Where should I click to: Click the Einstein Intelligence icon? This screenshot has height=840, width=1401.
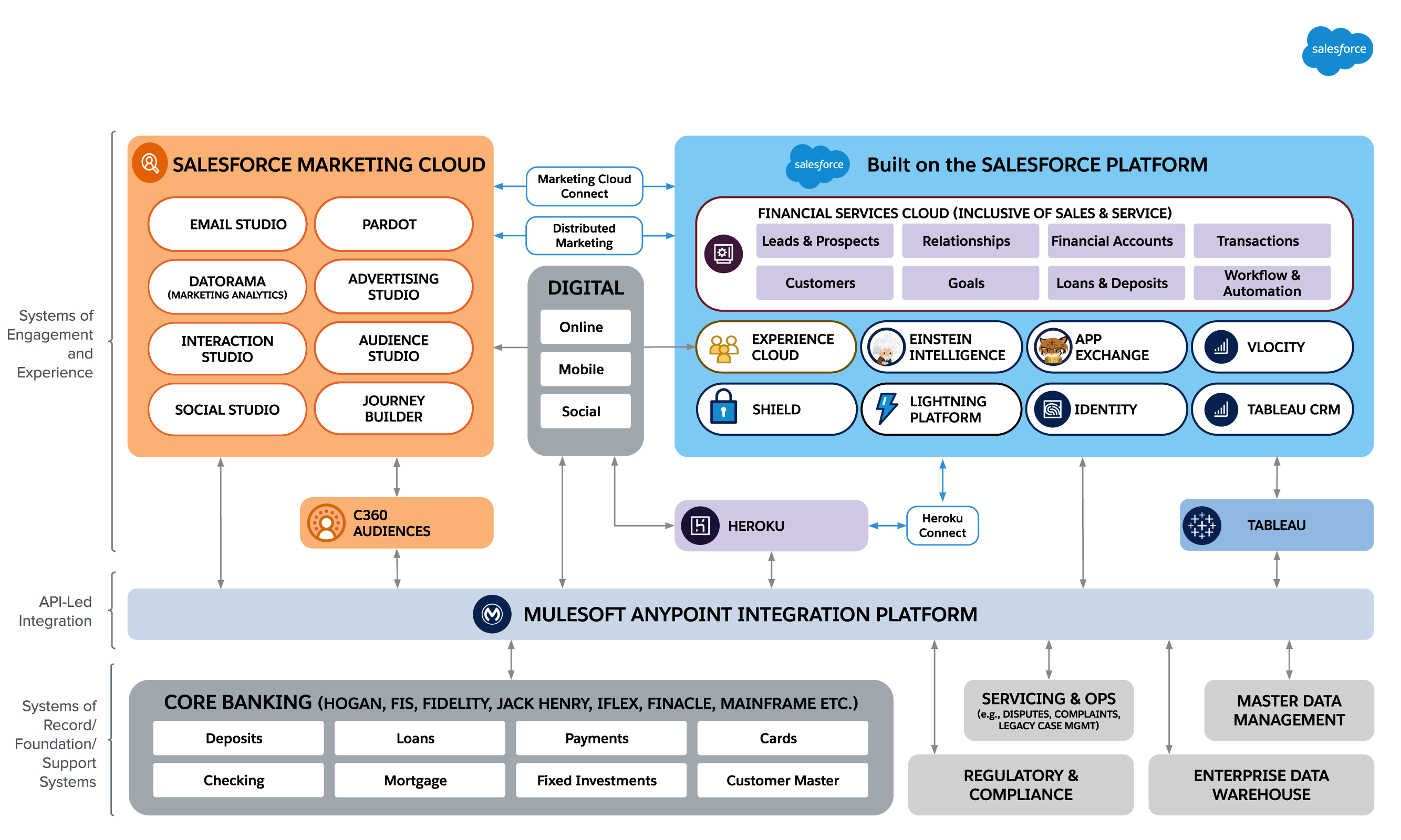pos(883,350)
